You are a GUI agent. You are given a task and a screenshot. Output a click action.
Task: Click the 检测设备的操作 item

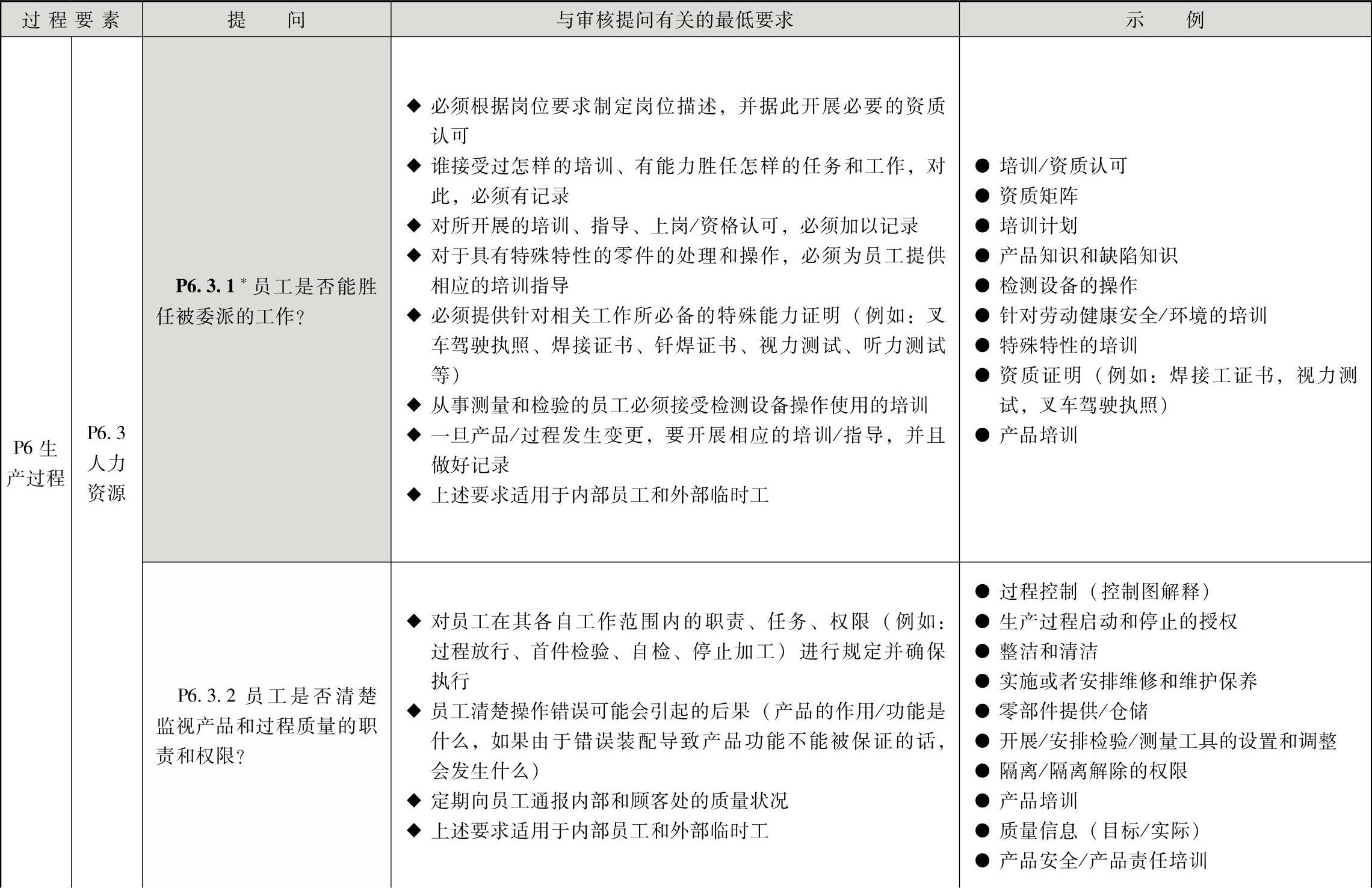click(x=1068, y=285)
